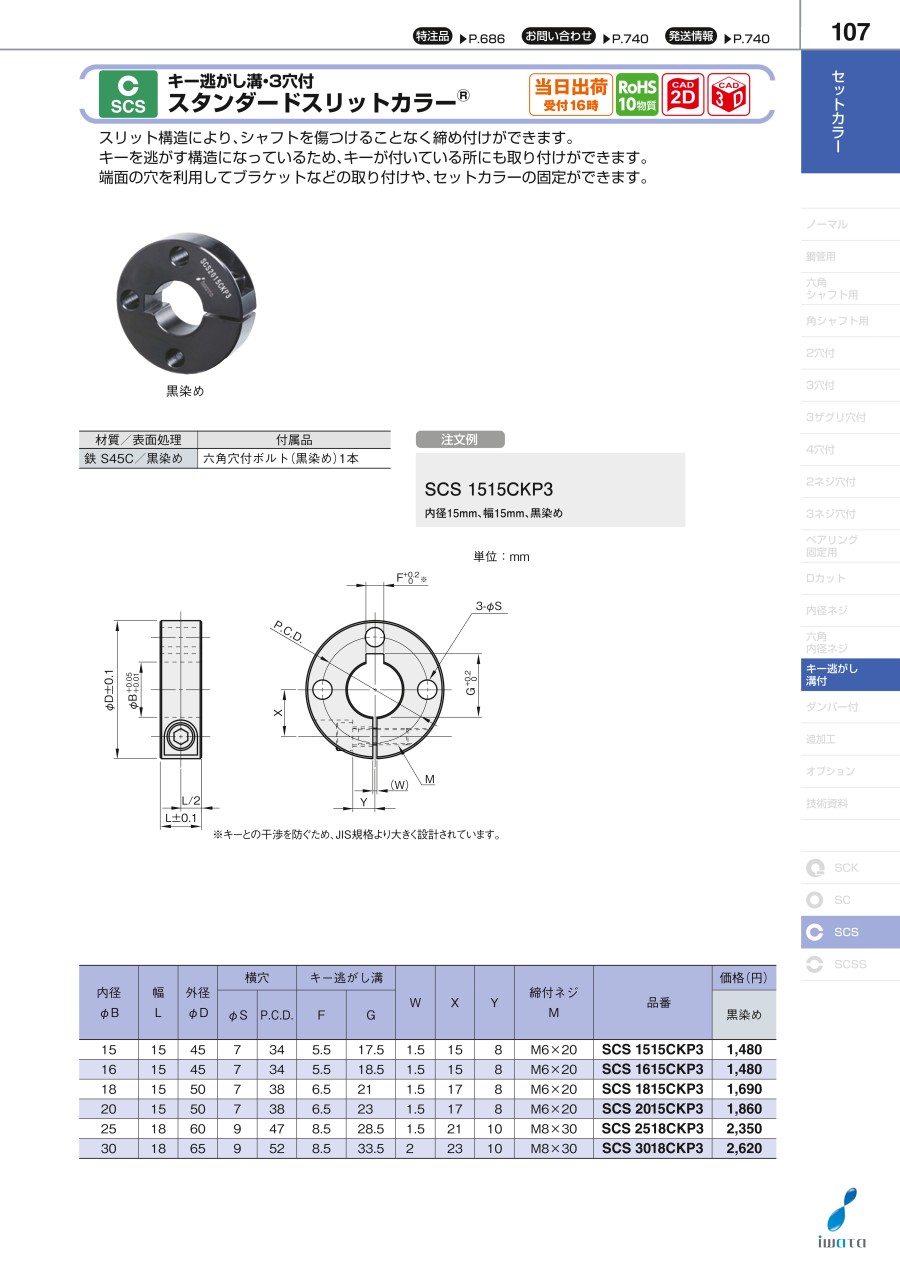This screenshot has width=900, height=1272.
Task: Click the CAD 2D download icon
Action: click(x=683, y=95)
